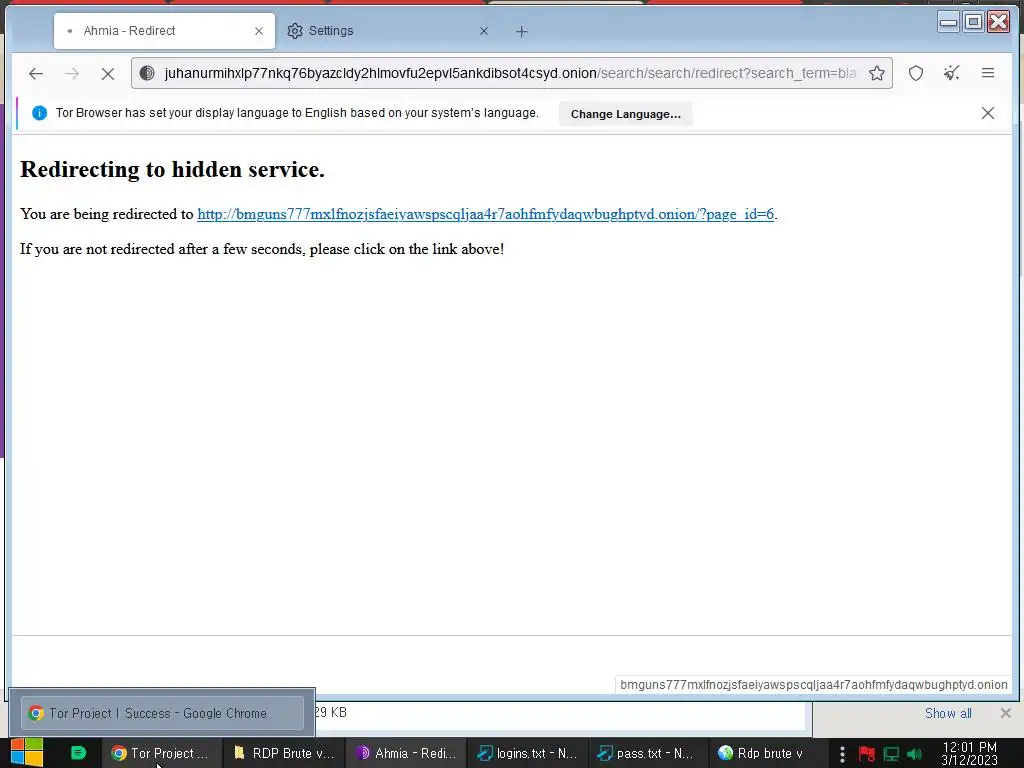Minimize the Tor Browser window
Viewport: 1024px width, 768px height.
(948, 22)
